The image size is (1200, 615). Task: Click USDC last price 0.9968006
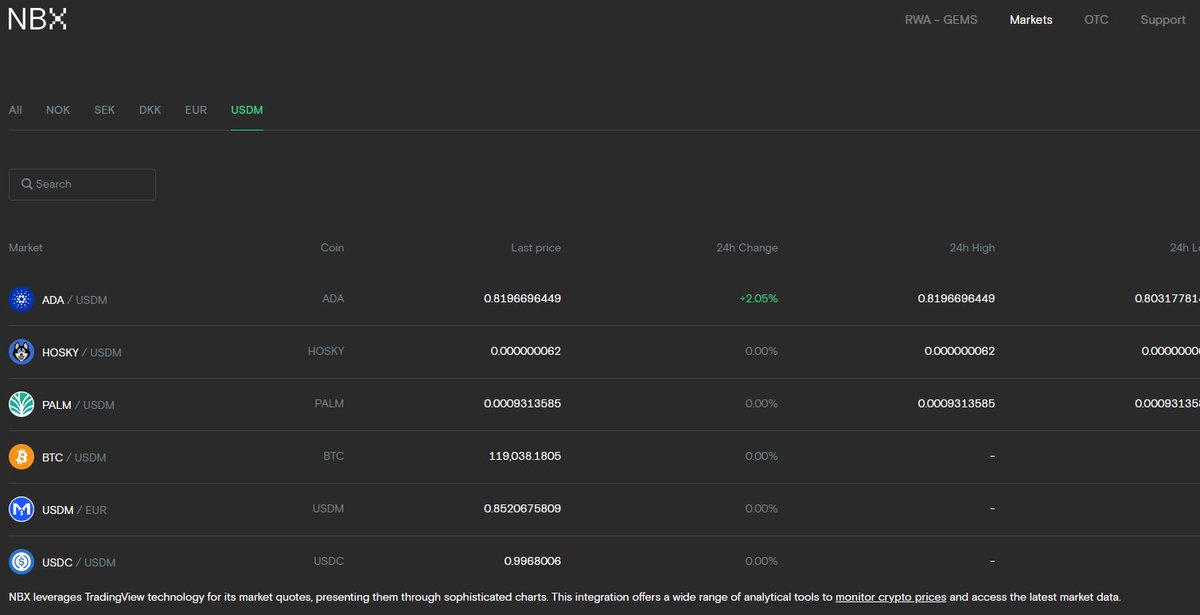point(532,561)
